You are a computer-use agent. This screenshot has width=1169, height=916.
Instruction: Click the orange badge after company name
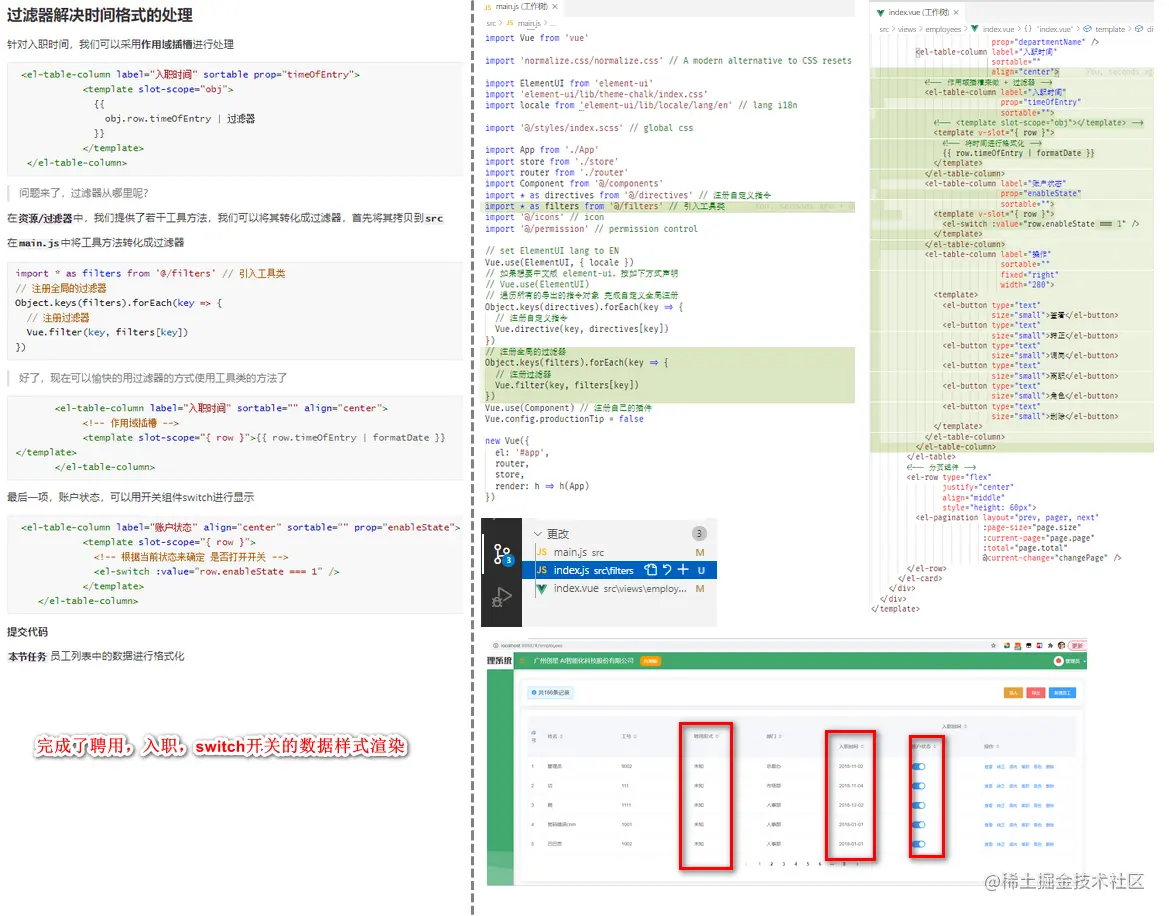pos(650,661)
